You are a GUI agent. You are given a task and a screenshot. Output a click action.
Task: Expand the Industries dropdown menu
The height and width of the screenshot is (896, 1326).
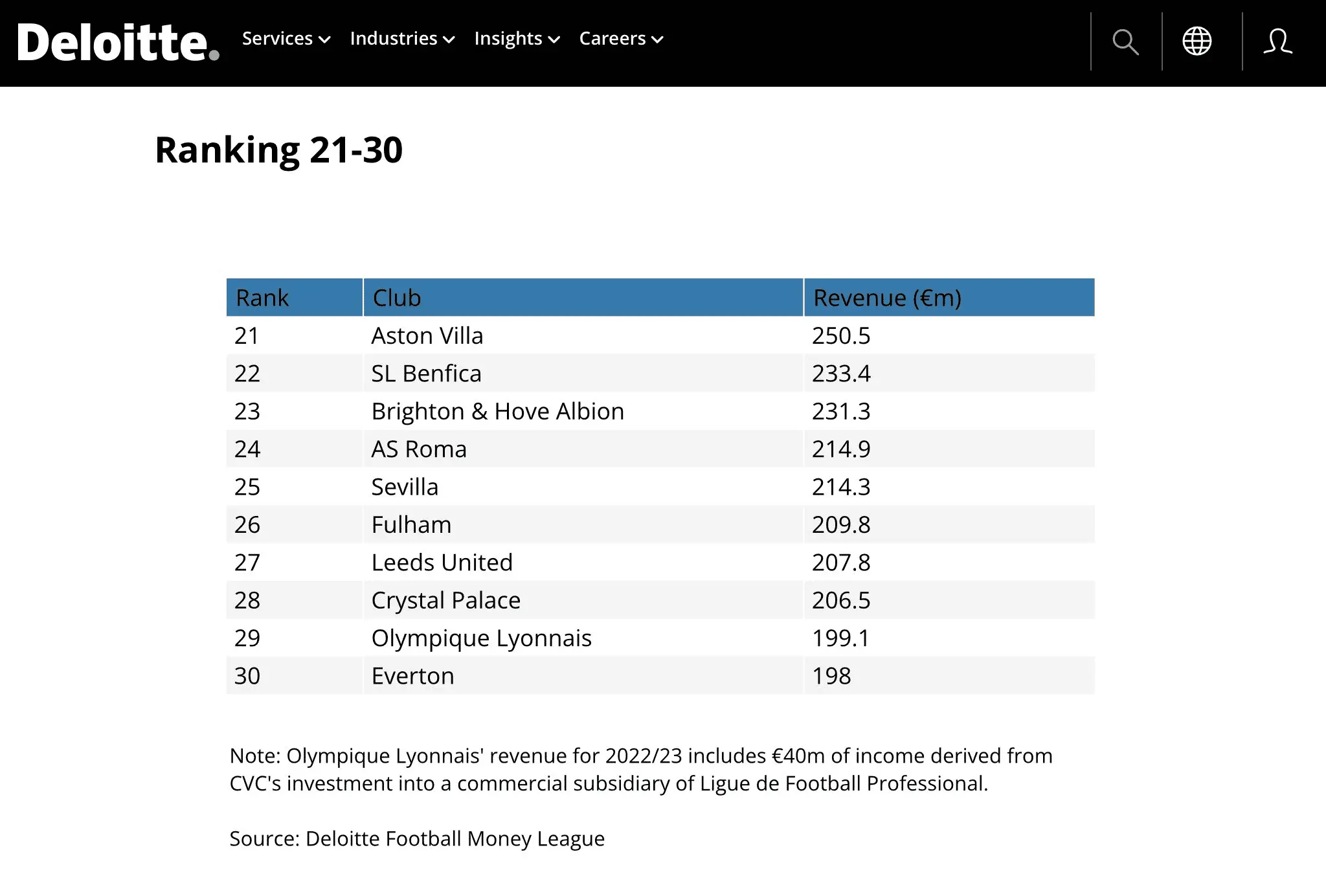402,39
